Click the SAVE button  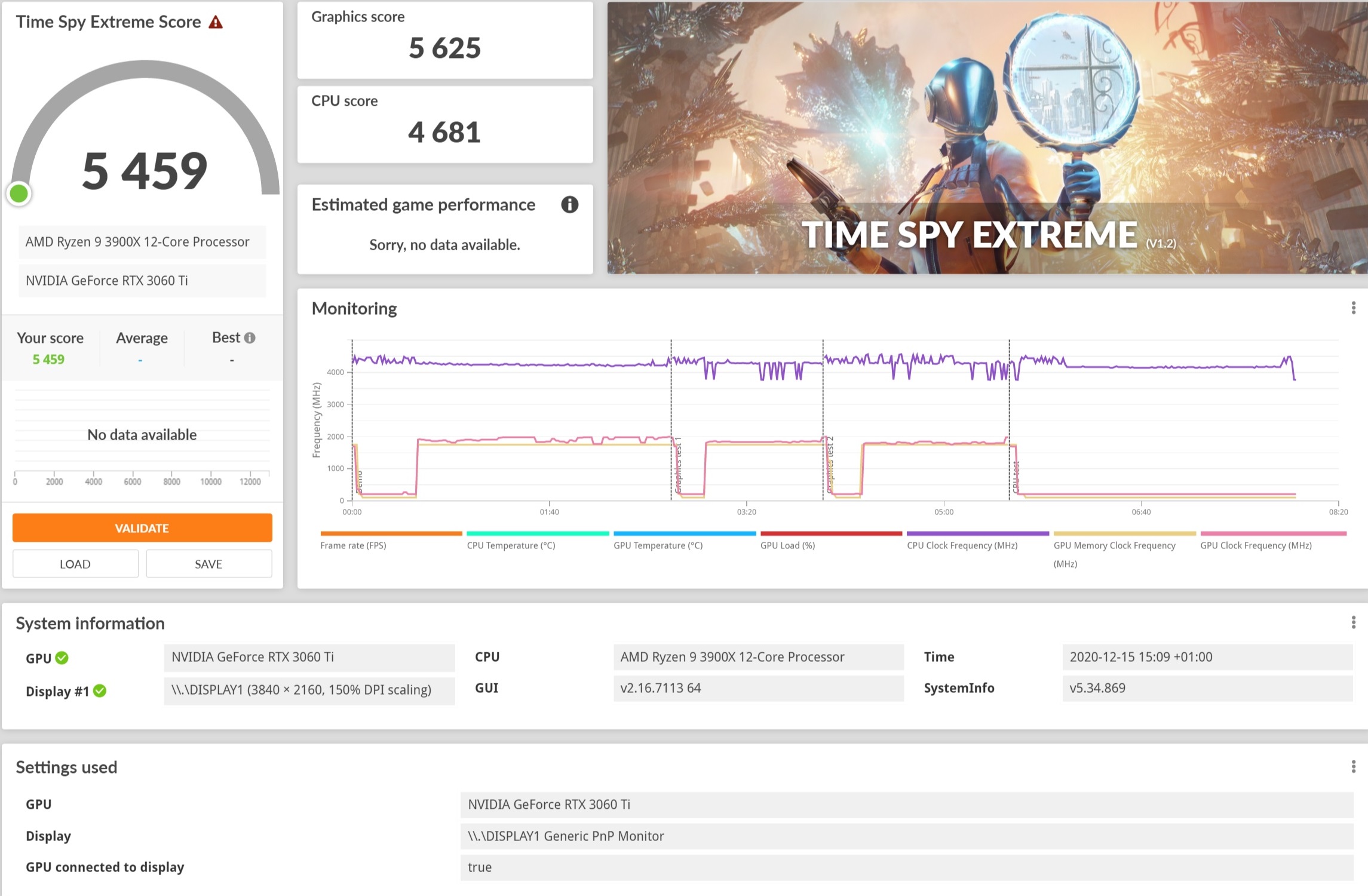(x=208, y=564)
